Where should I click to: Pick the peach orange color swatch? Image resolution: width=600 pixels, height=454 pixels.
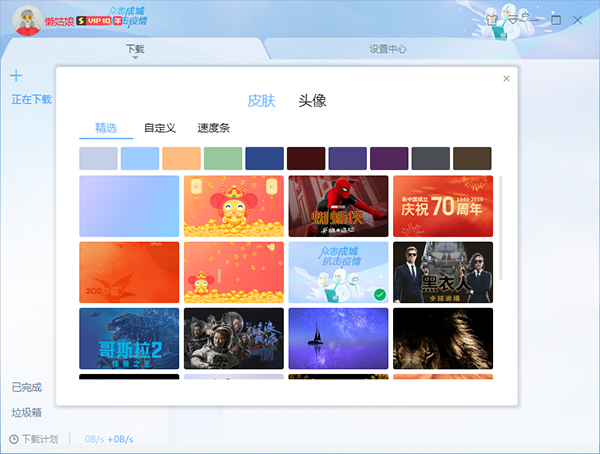(181, 158)
